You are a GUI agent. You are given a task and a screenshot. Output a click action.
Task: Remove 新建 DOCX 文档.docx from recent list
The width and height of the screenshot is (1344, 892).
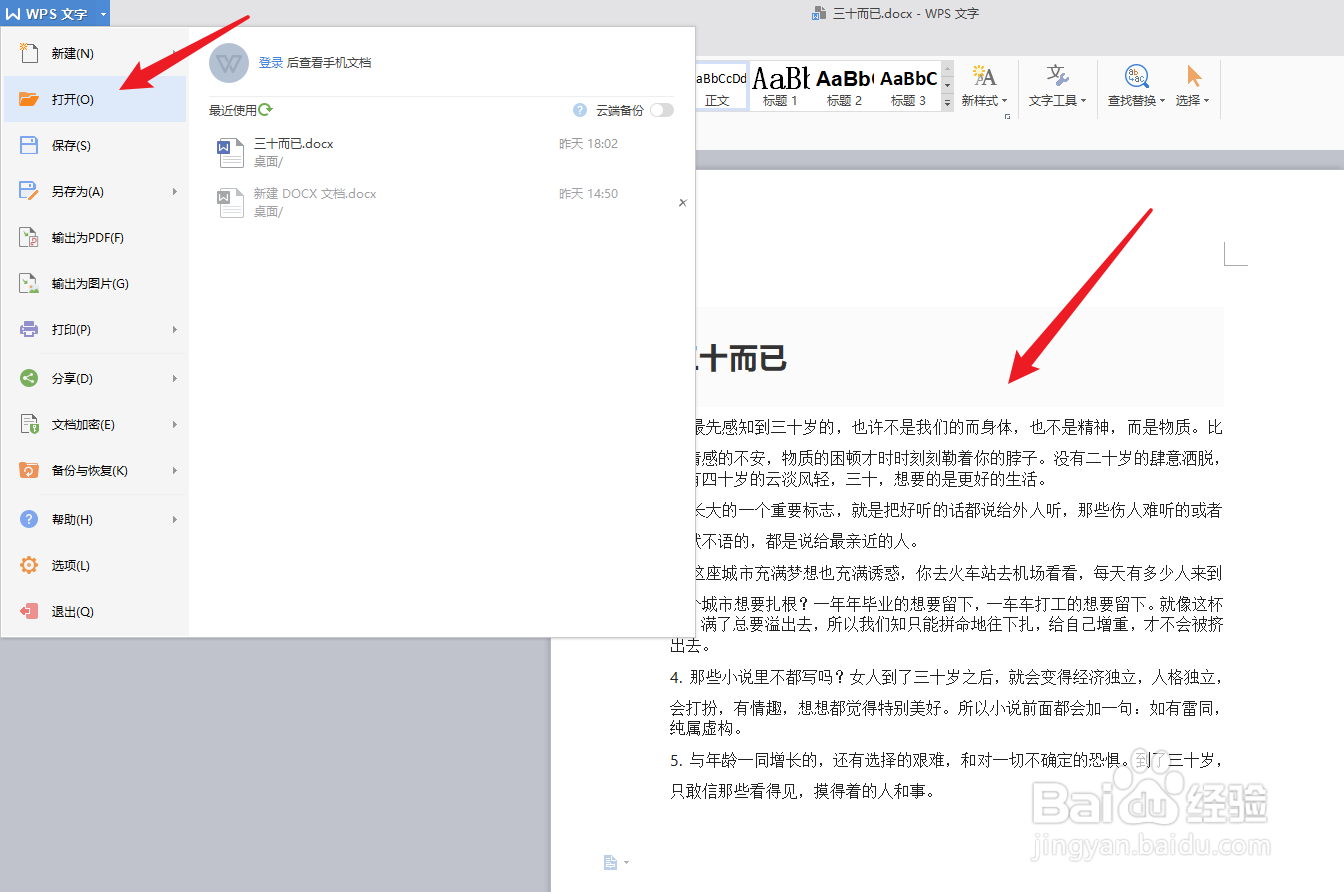683,202
